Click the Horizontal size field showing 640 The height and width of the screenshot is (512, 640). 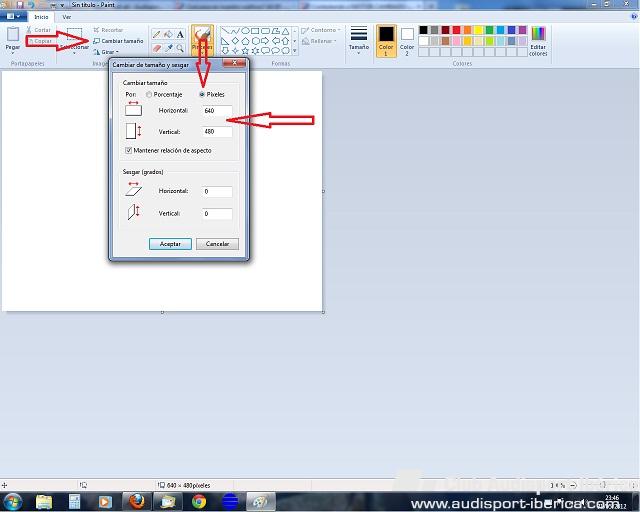216,111
